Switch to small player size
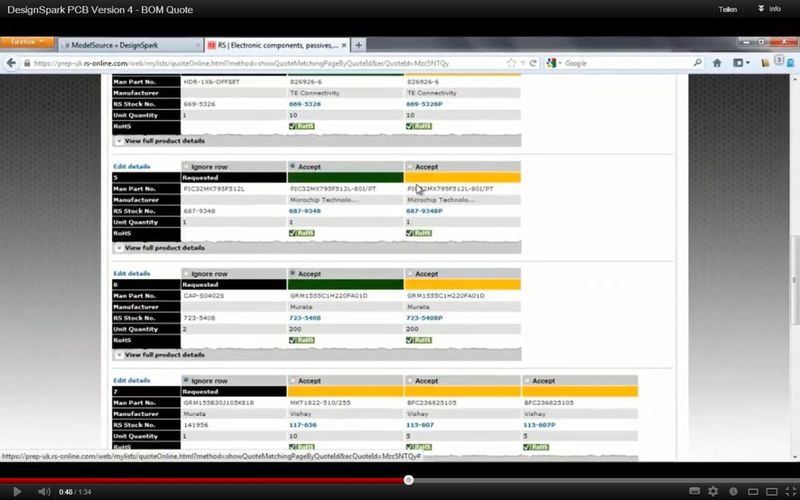The image size is (800, 500). (753, 492)
